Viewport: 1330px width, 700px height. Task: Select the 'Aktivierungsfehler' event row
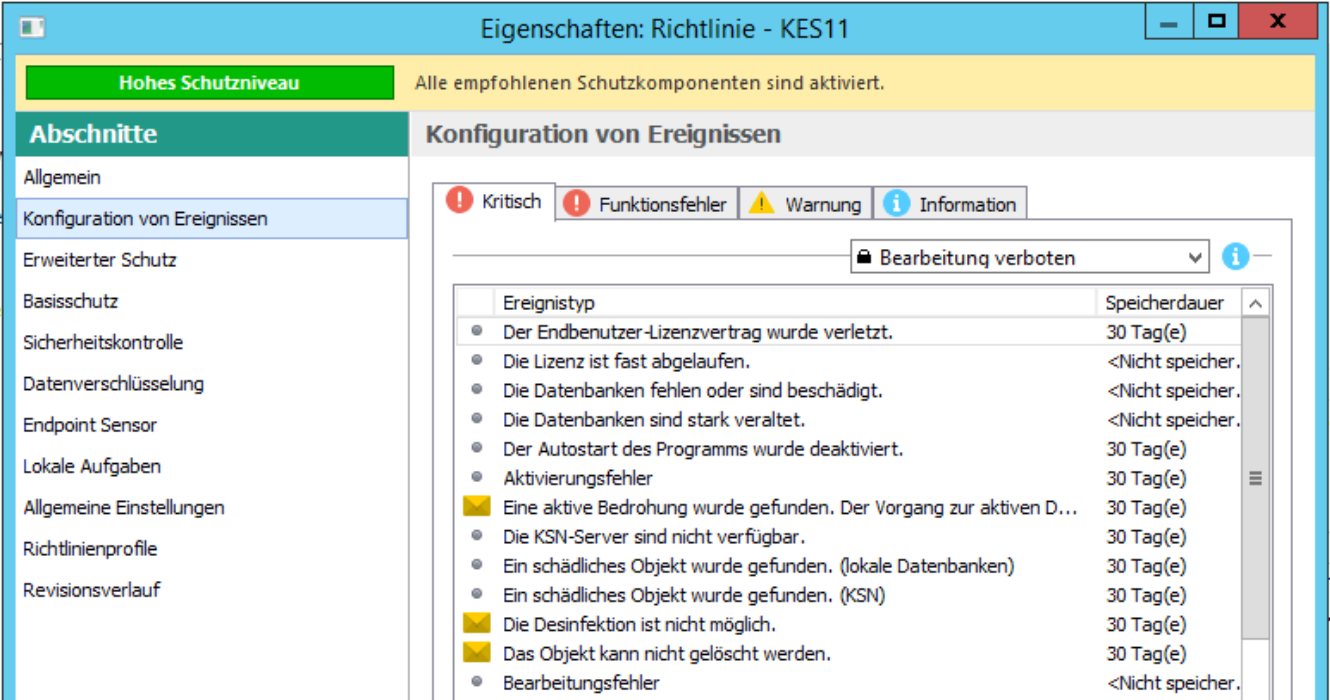tap(847, 477)
